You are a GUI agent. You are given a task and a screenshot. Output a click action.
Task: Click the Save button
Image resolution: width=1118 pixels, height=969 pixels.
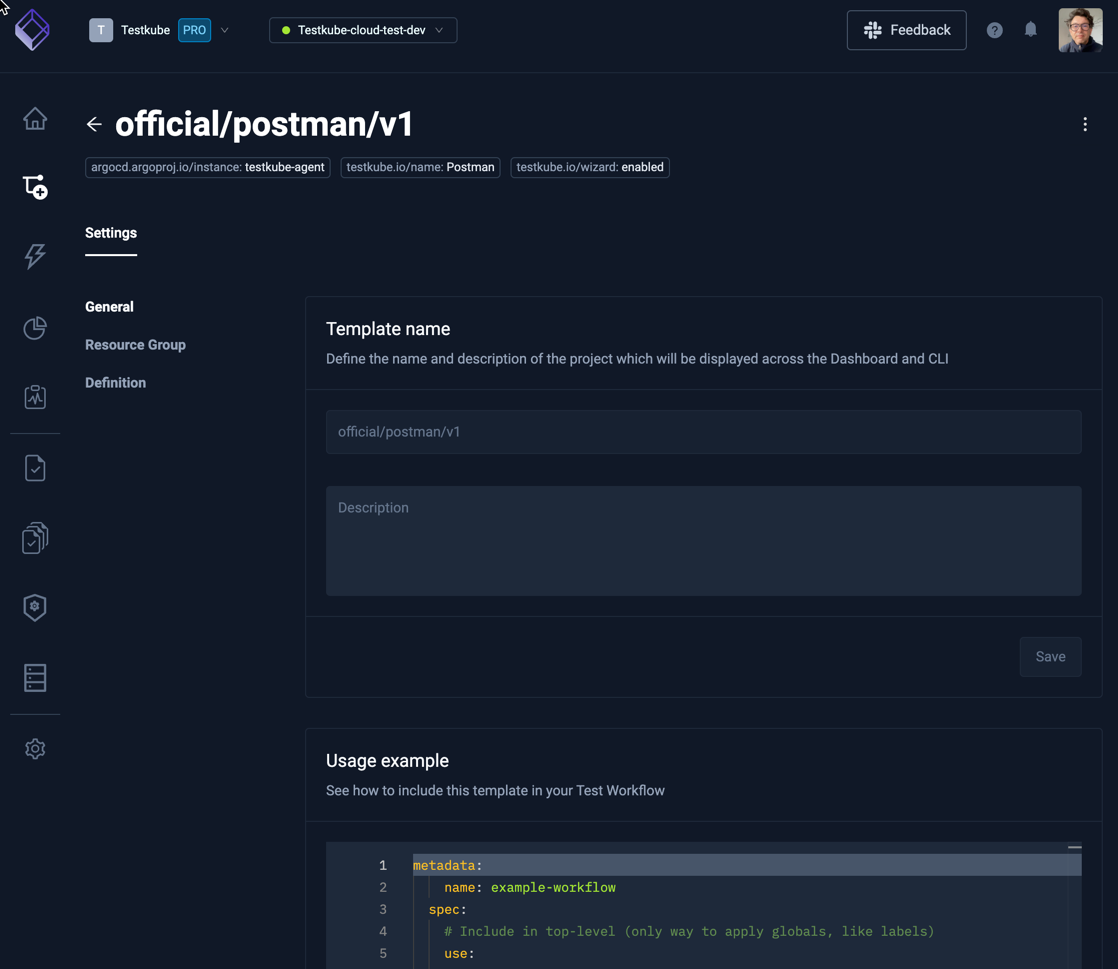pyautogui.click(x=1050, y=657)
